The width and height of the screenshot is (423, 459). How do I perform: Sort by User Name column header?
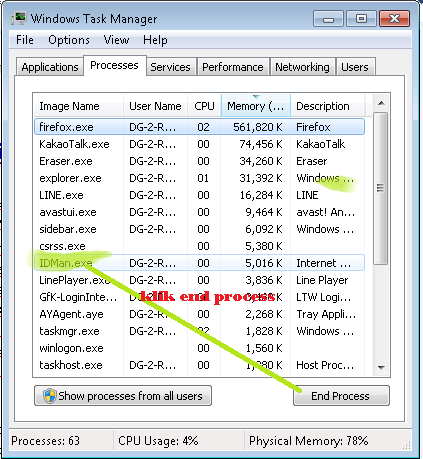pos(155,106)
